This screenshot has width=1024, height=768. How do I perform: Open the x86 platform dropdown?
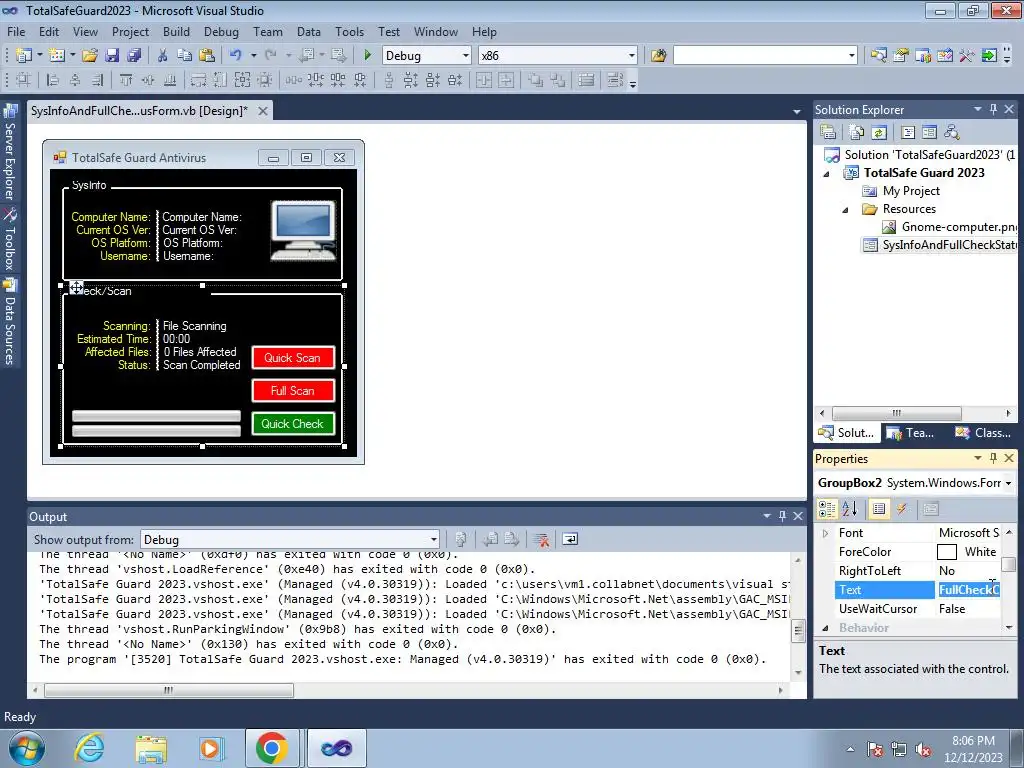(x=632, y=56)
